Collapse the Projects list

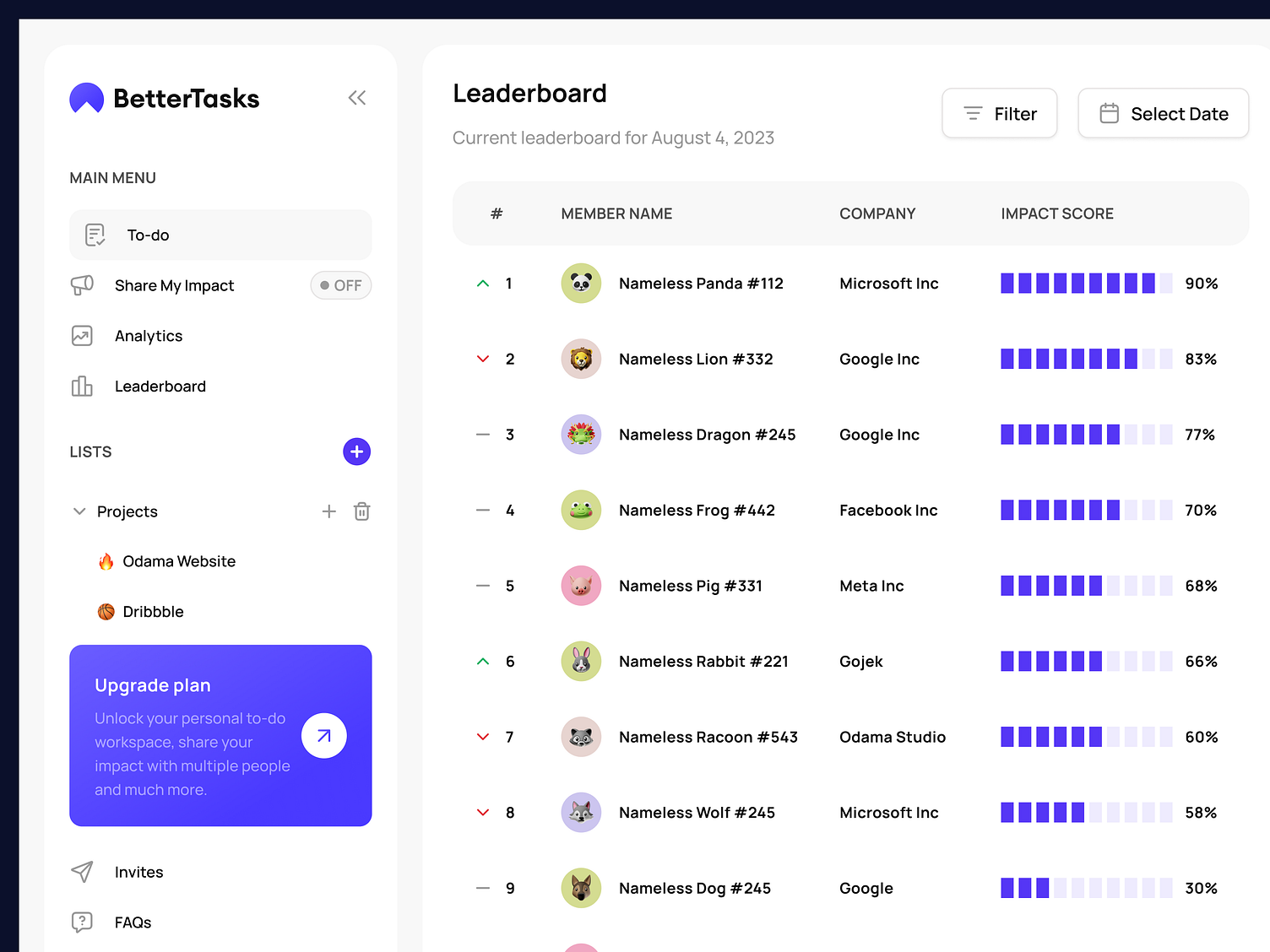pos(79,511)
